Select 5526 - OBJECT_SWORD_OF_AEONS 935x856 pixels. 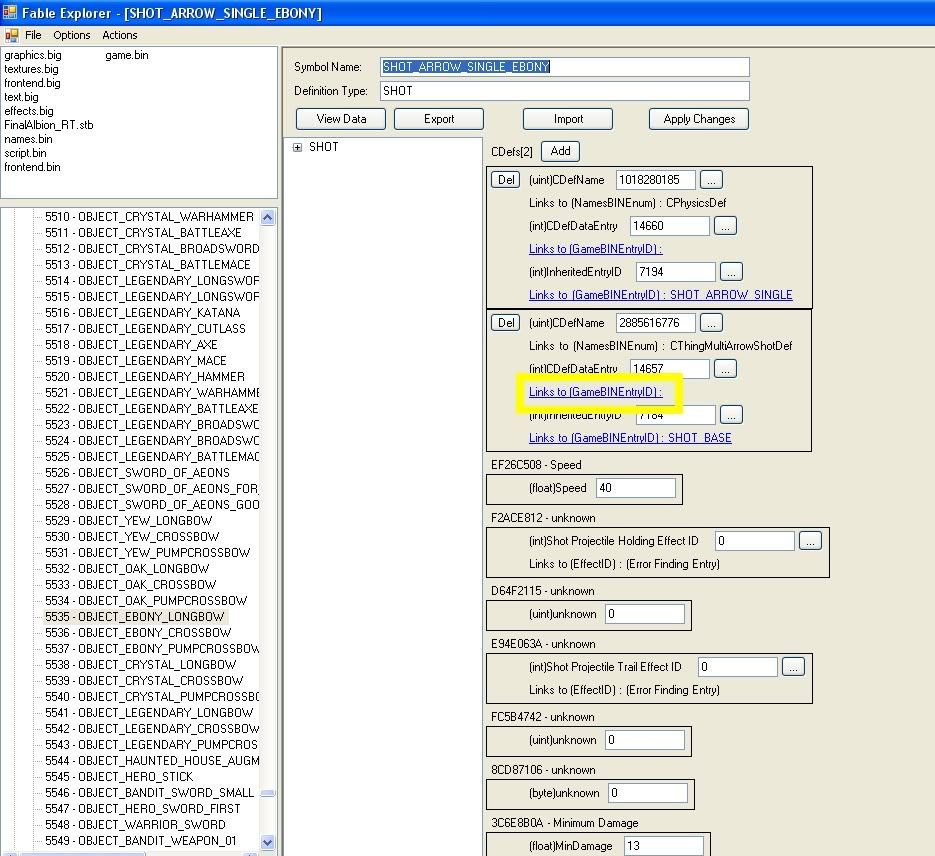pyautogui.click(x=137, y=473)
